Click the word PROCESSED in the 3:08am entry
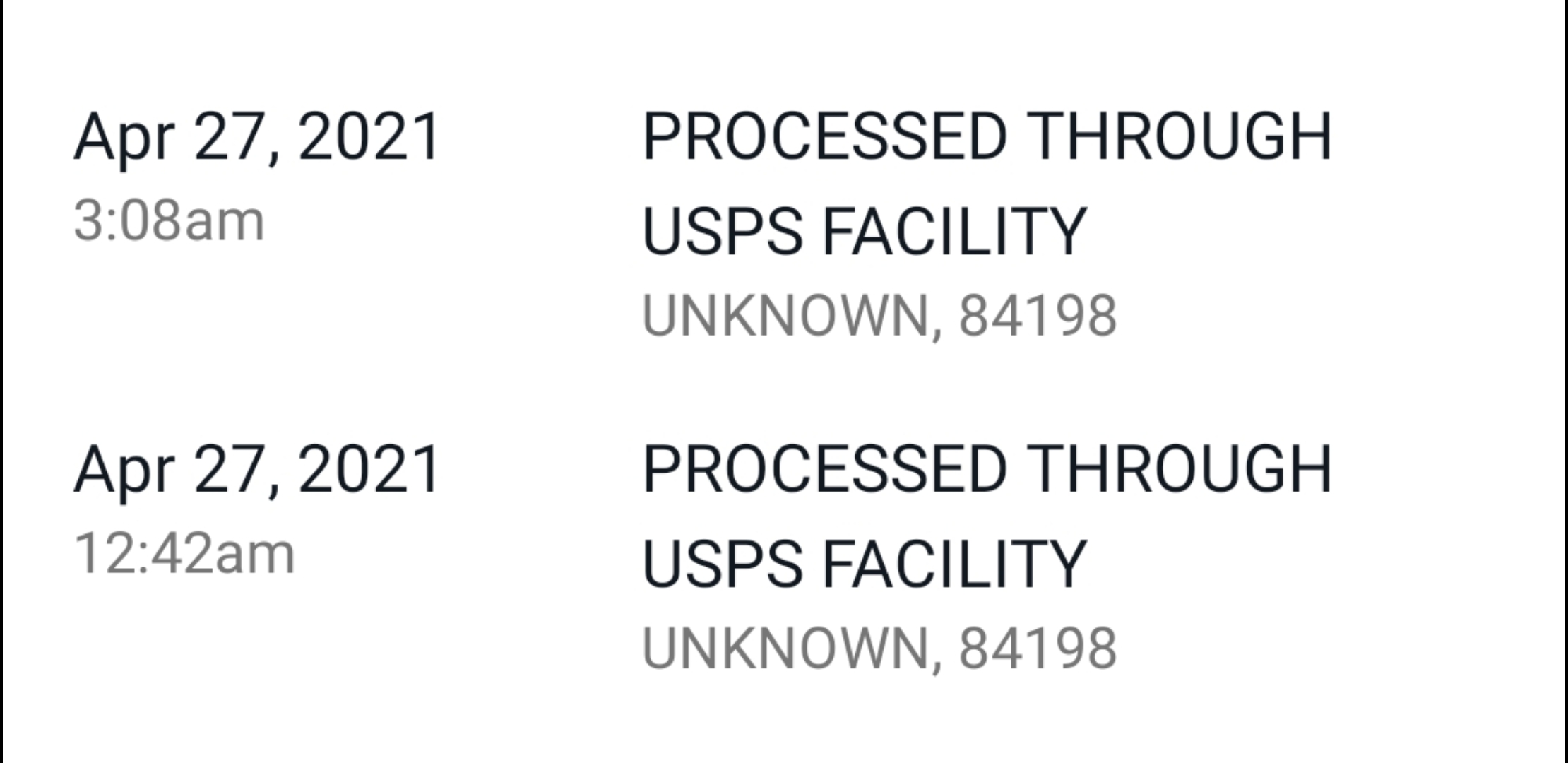 (824, 136)
